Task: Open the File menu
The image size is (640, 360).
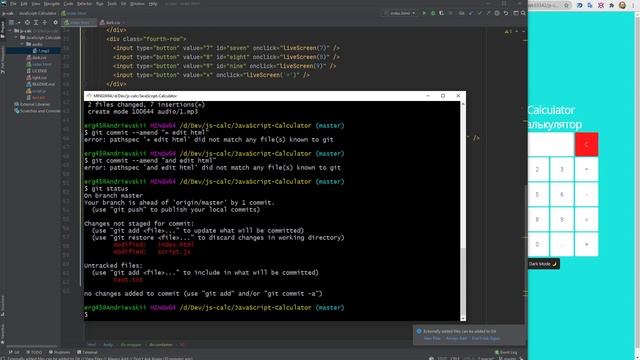Action: [13, 4]
